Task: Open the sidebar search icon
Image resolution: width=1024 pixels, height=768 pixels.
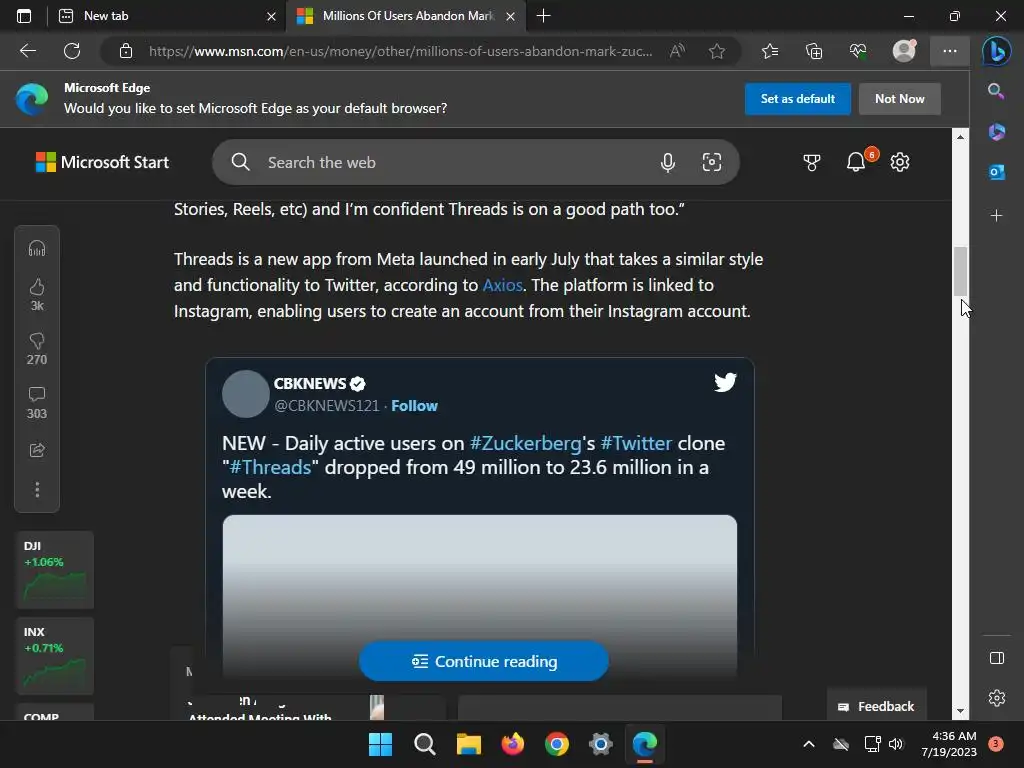Action: click(996, 91)
